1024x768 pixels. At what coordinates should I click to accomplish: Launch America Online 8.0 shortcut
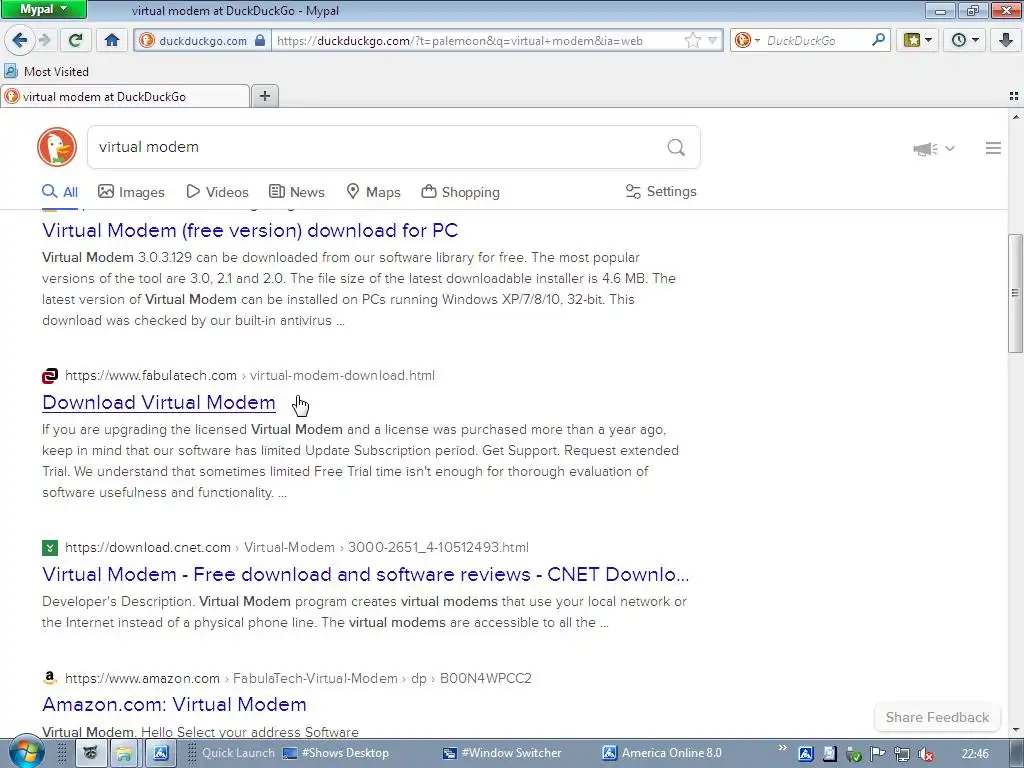click(x=662, y=753)
